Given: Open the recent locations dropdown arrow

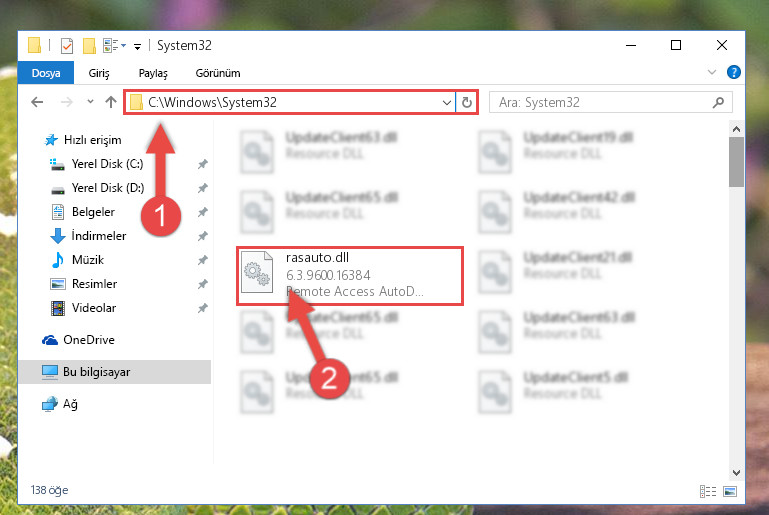Looking at the screenshot, I should pyautogui.click(x=90, y=102).
